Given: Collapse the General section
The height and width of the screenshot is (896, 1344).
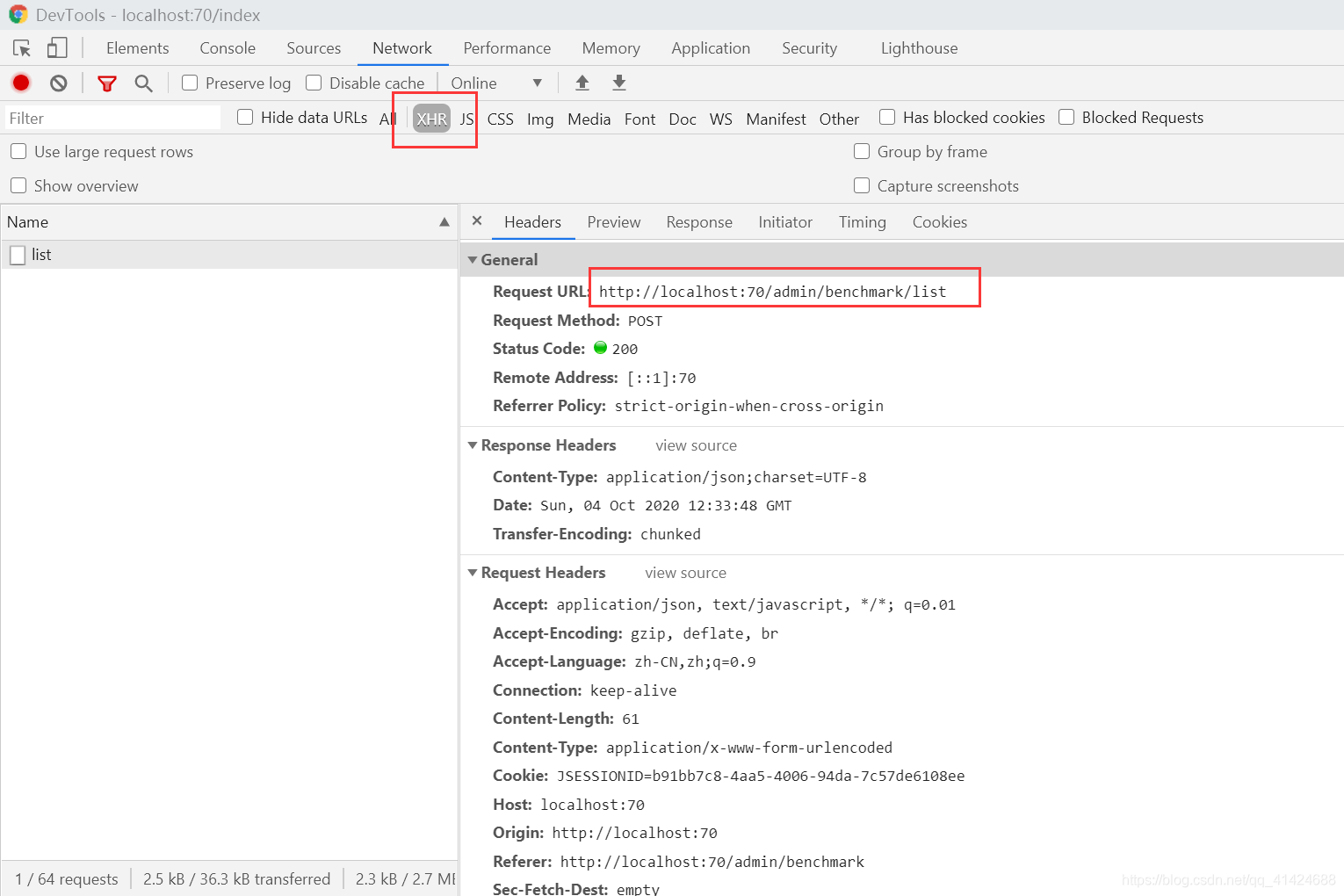Looking at the screenshot, I should click(473, 260).
